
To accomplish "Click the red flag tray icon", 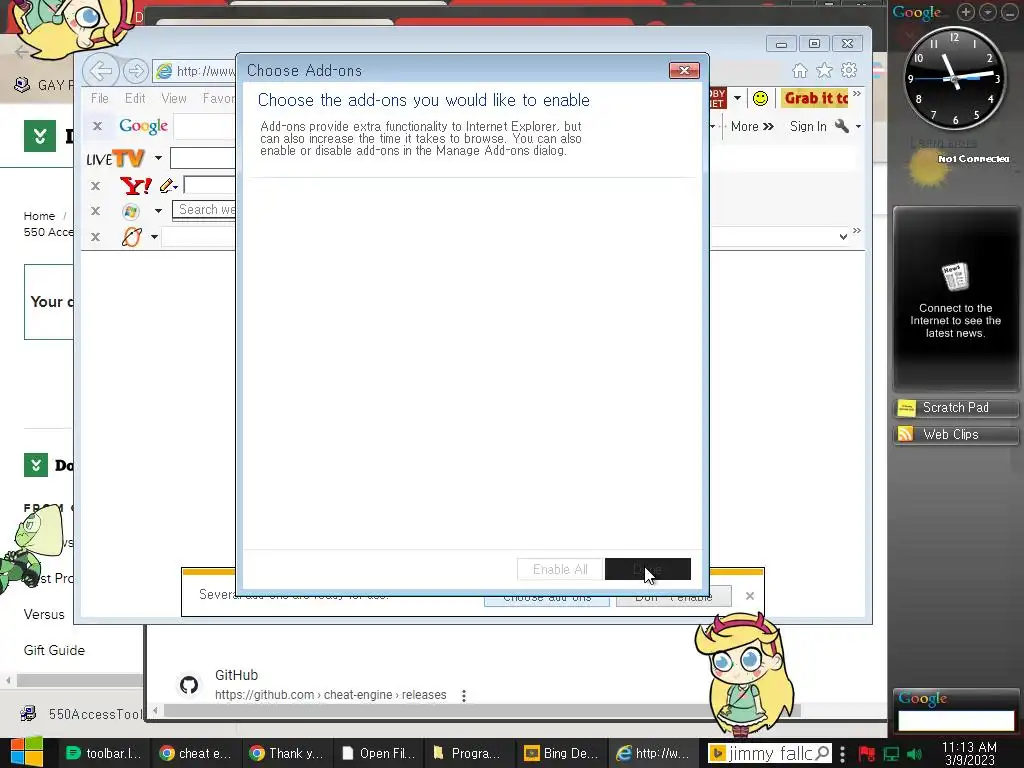I will tap(867, 754).
